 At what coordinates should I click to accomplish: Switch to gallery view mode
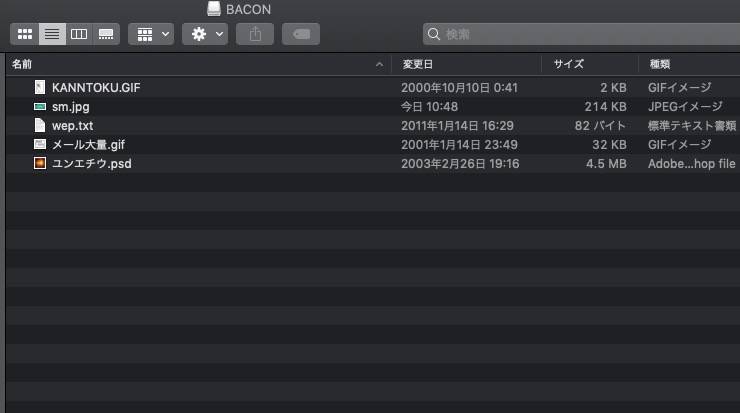pos(106,34)
